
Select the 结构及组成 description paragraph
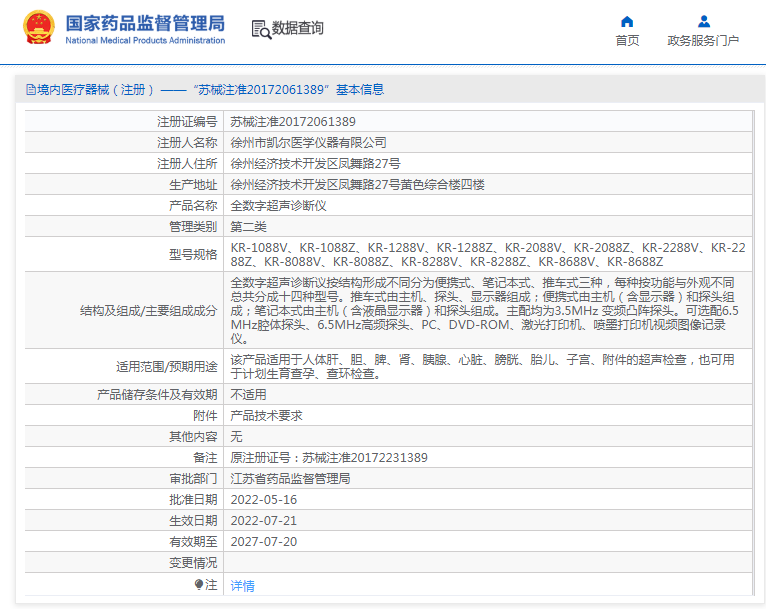[485, 310]
